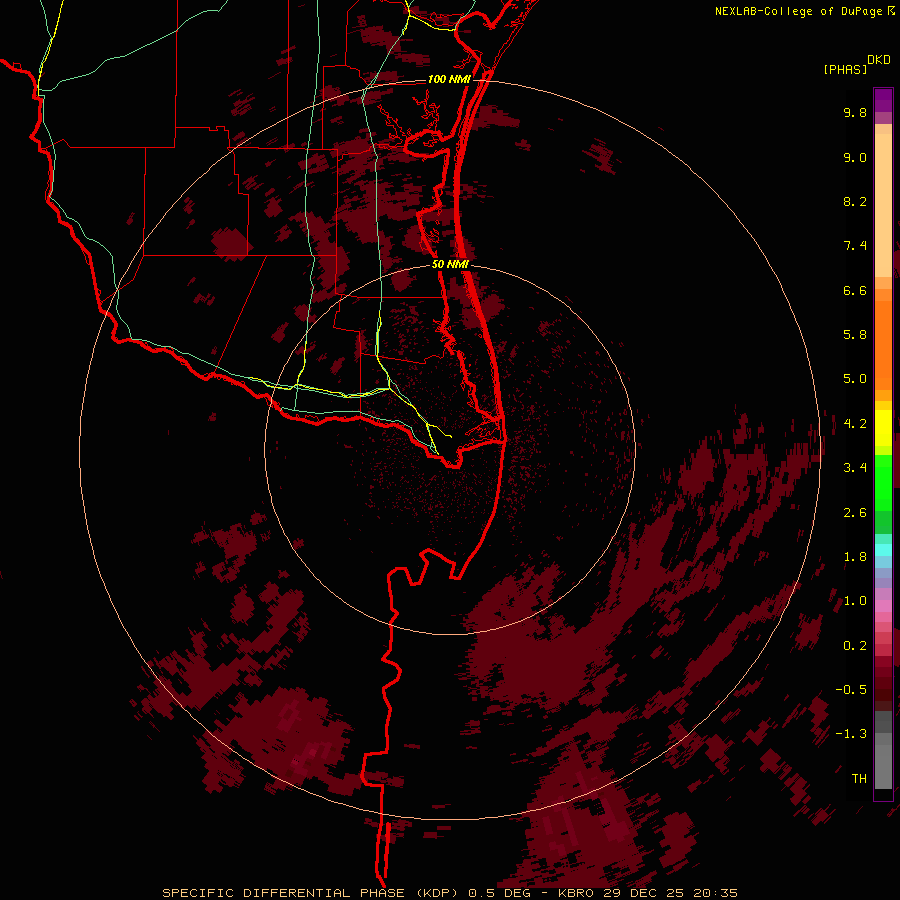Screen dimensions: 900x900
Task: Click the -1.3 scale value
Action: [x=851, y=734]
